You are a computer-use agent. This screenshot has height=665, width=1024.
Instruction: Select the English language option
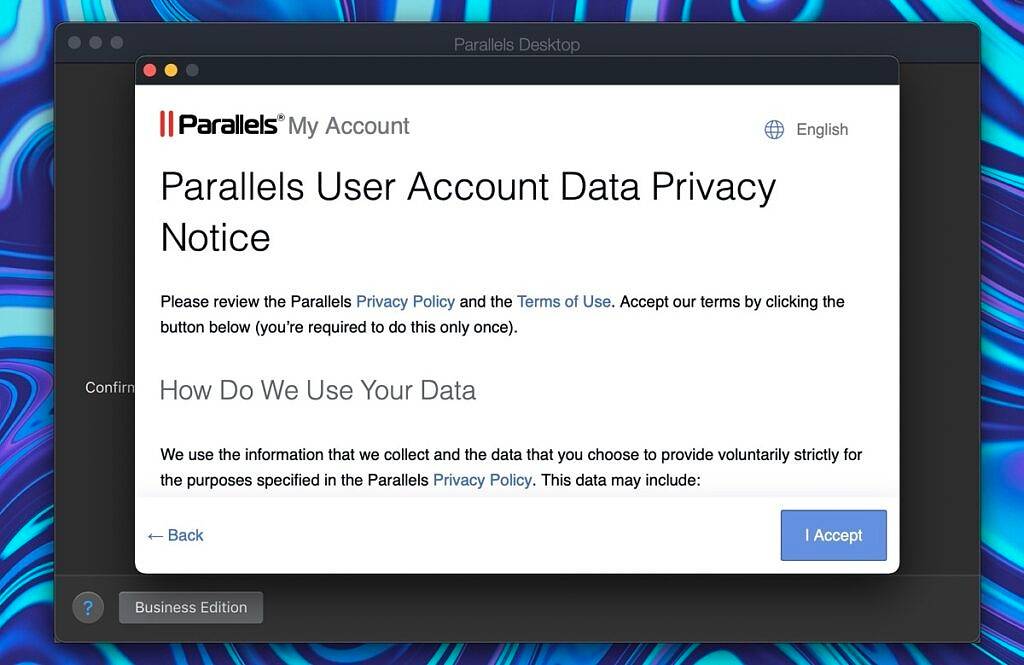point(821,129)
